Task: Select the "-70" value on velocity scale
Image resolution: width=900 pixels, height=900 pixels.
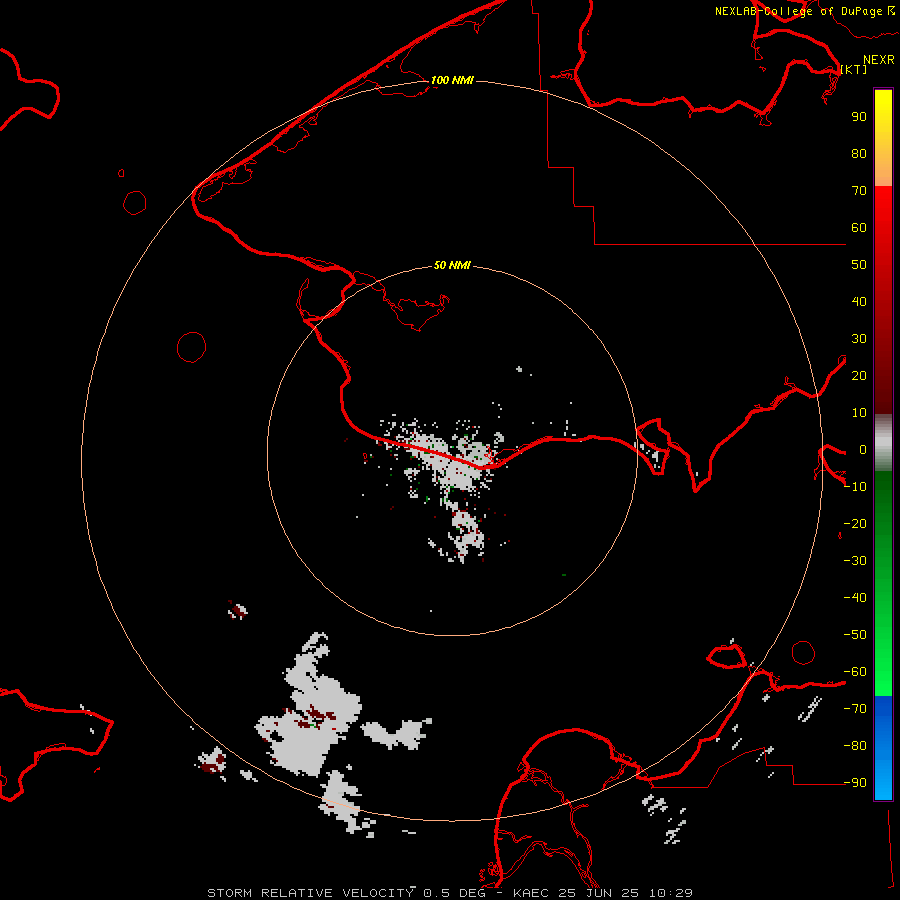Action: 855,709
